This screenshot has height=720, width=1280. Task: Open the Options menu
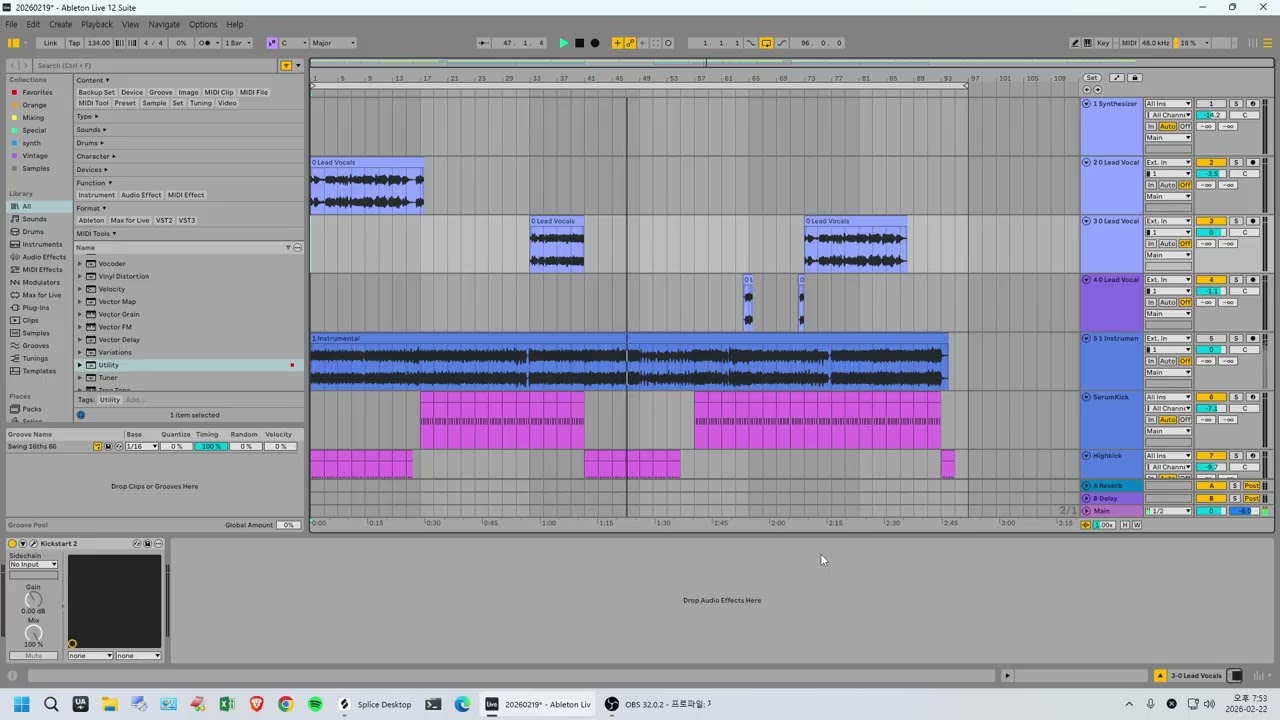203,24
